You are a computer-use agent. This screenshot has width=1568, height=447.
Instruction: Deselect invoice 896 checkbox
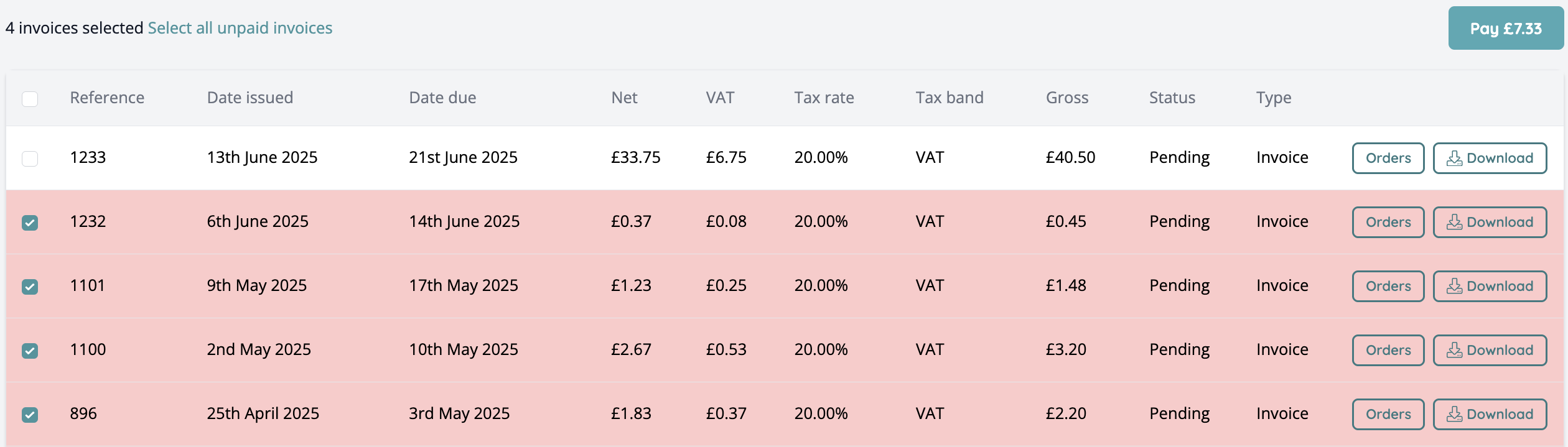[x=30, y=415]
